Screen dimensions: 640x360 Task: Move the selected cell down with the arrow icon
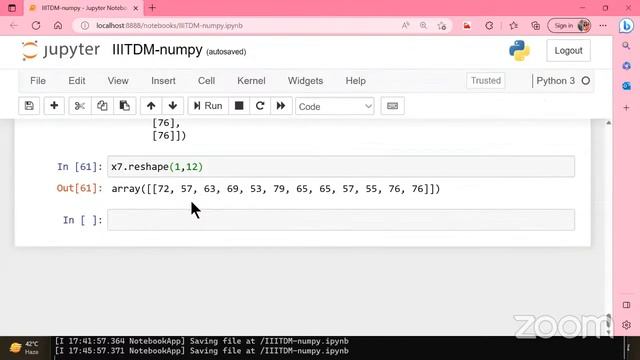173,106
